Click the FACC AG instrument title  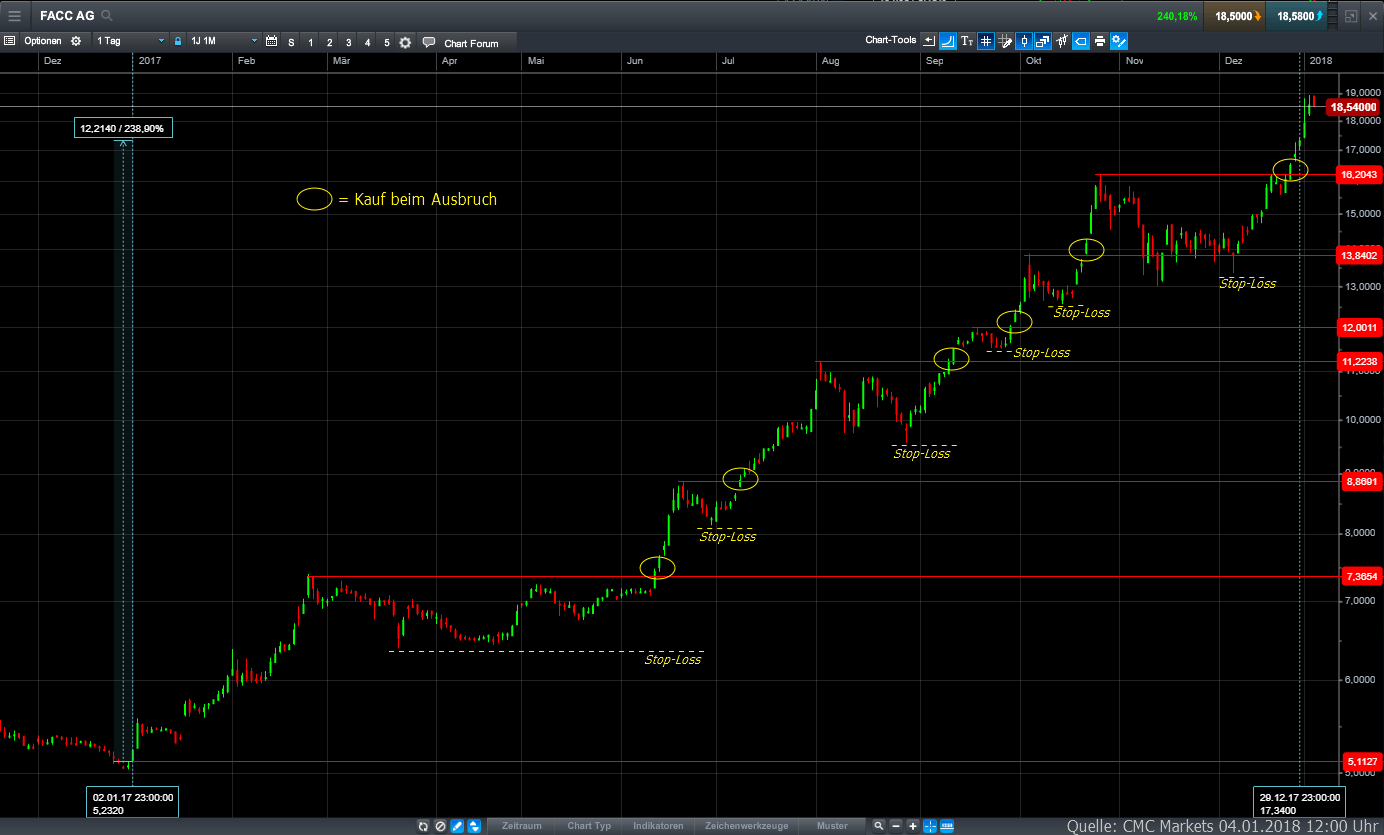point(66,16)
